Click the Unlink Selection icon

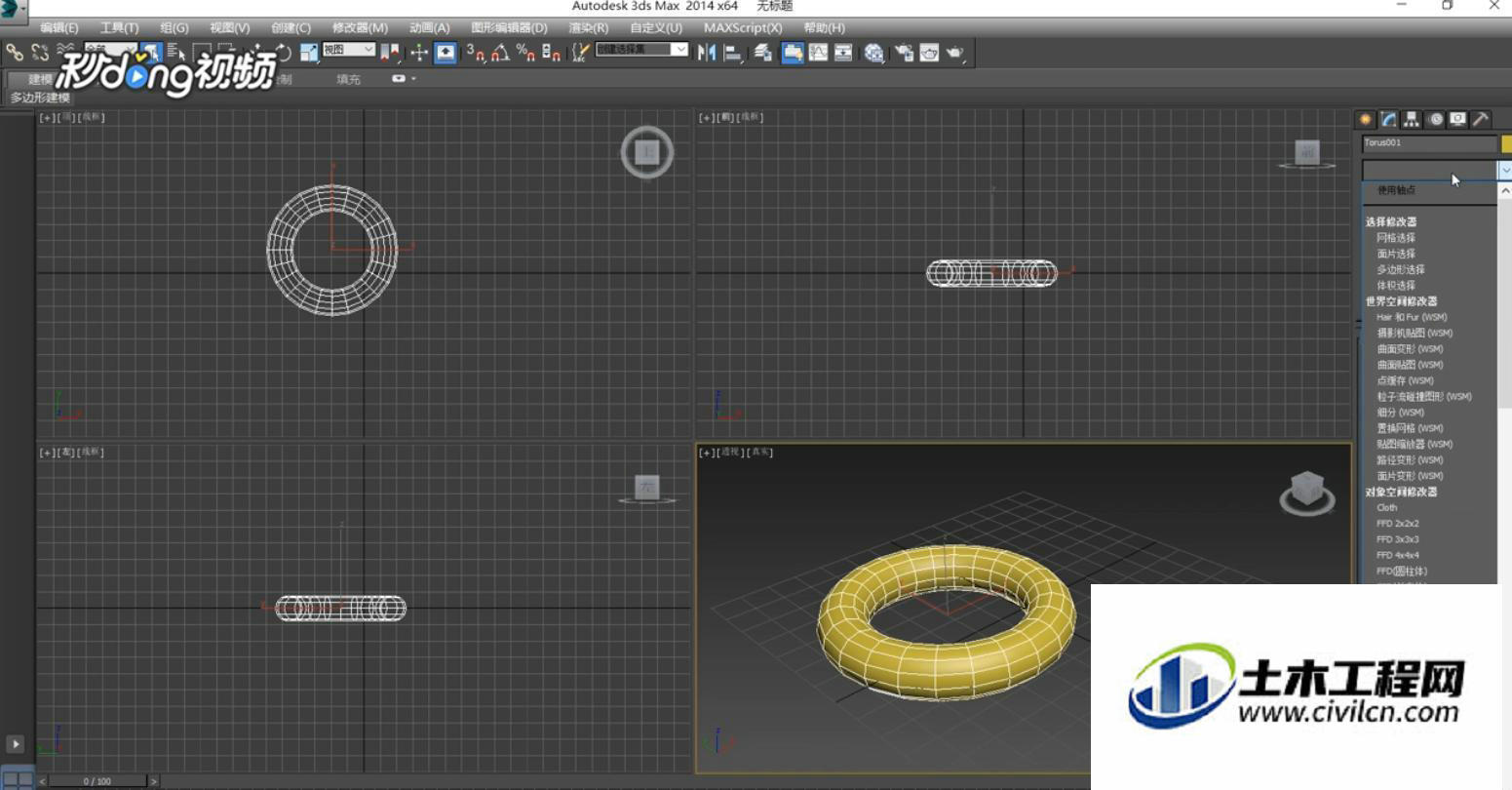(40, 53)
